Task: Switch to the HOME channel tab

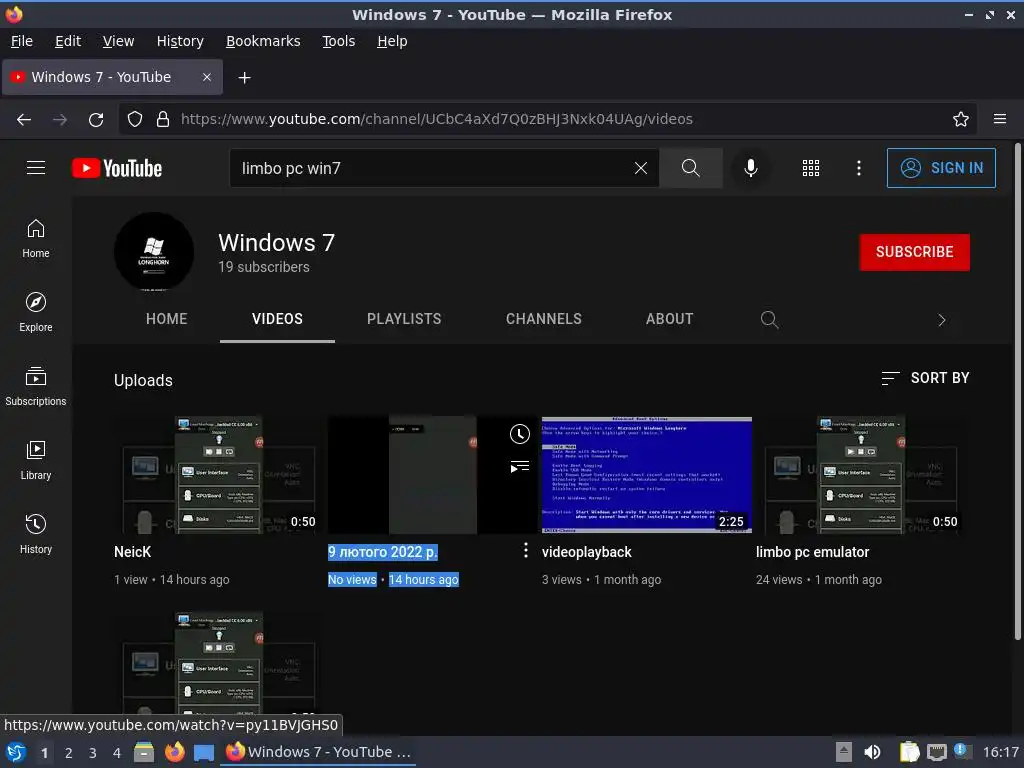Action: tap(167, 319)
